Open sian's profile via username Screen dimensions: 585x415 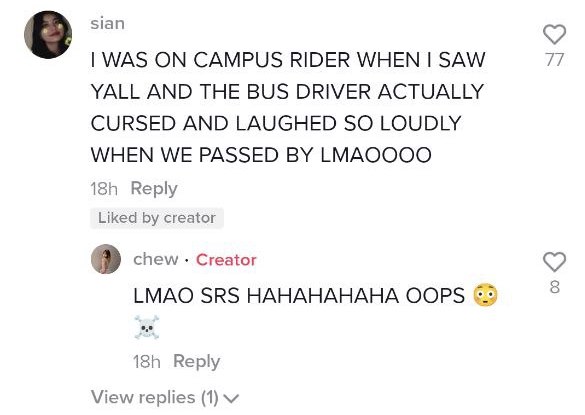coord(107,24)
